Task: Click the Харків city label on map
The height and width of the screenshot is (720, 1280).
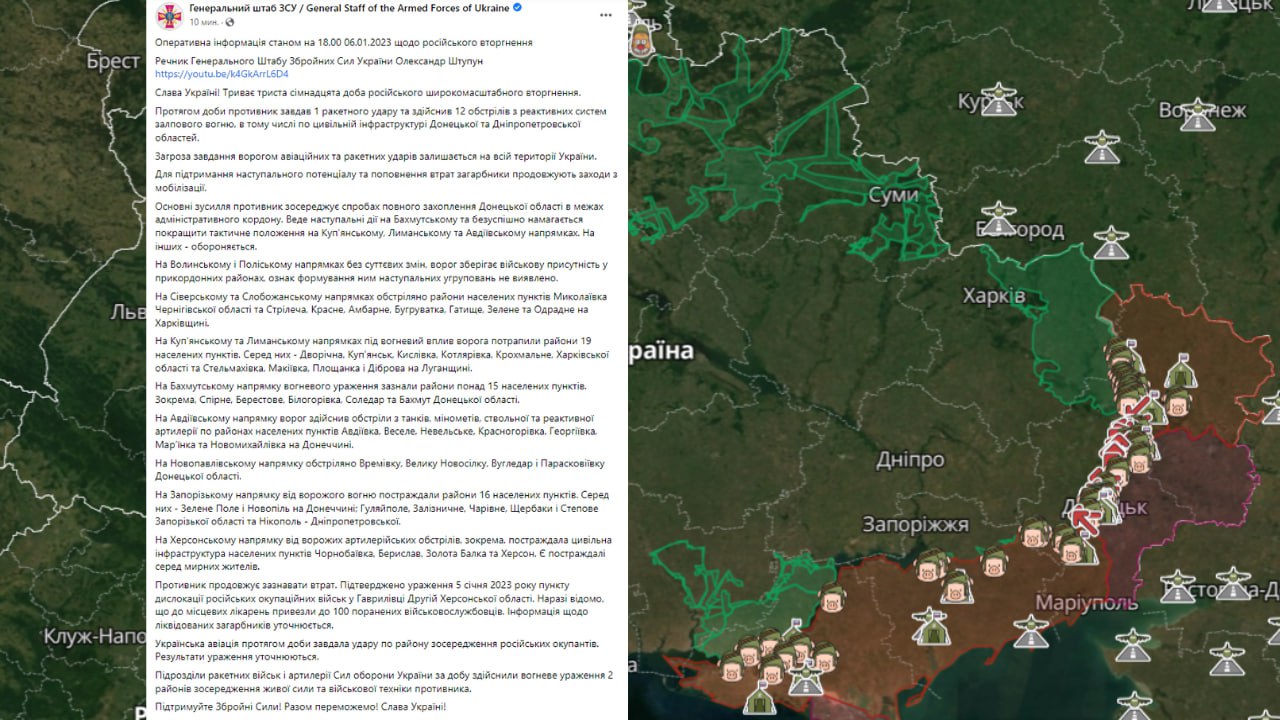Action: point(993,296)
